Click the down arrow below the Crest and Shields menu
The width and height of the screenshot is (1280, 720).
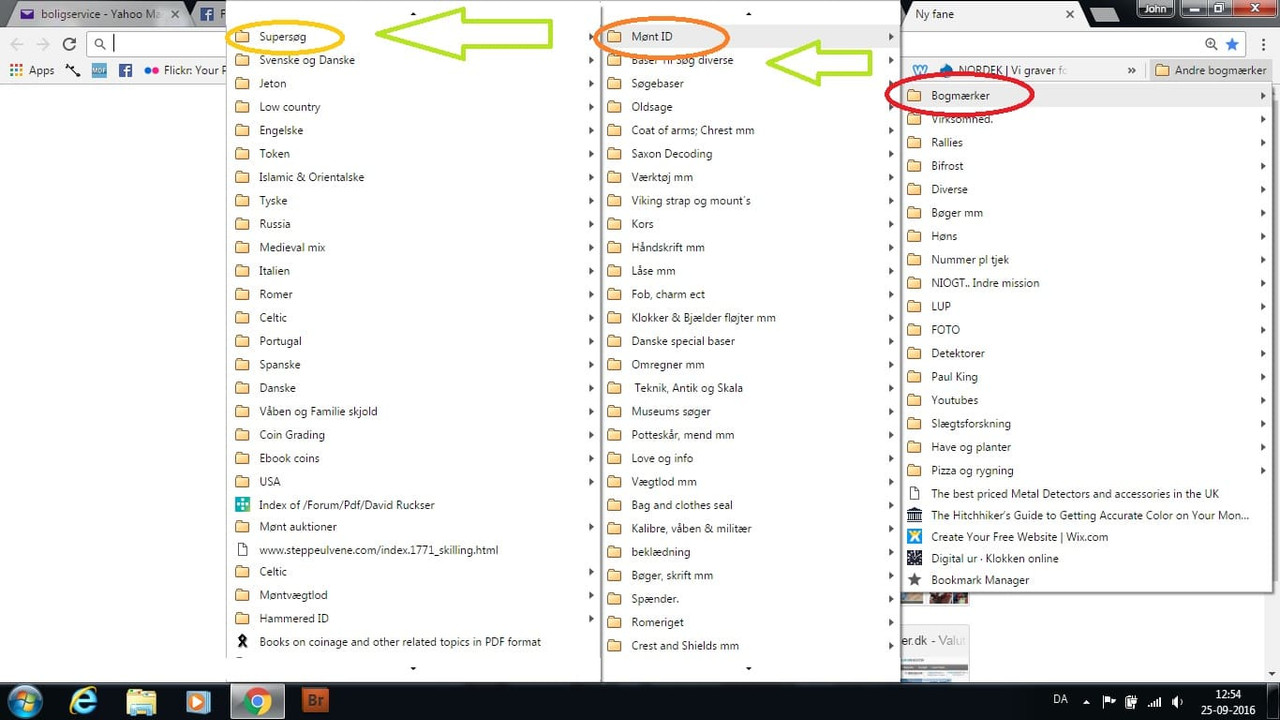click(748, 668)
